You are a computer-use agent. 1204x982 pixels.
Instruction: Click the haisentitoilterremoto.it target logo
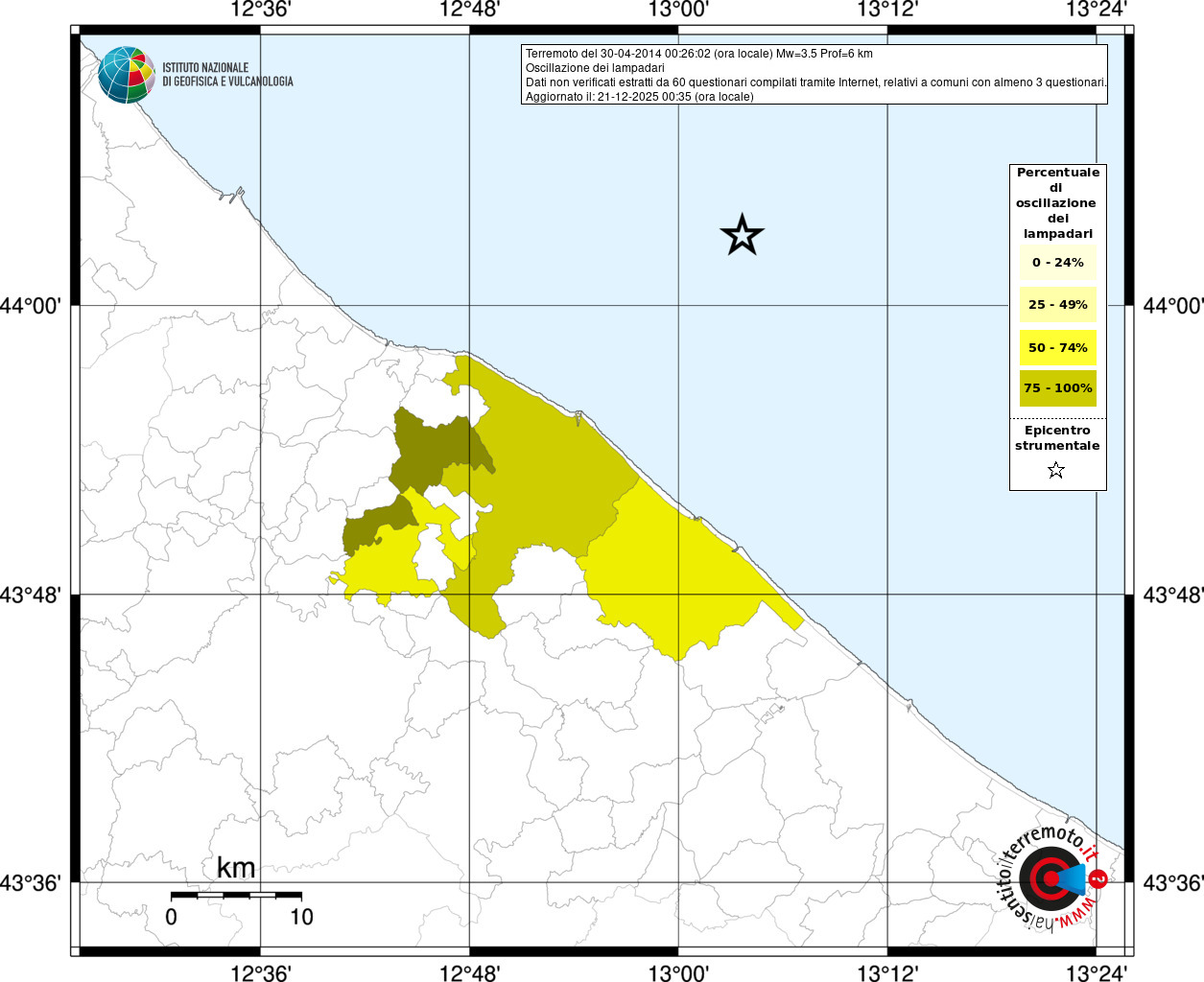(x=1052, y=877)
